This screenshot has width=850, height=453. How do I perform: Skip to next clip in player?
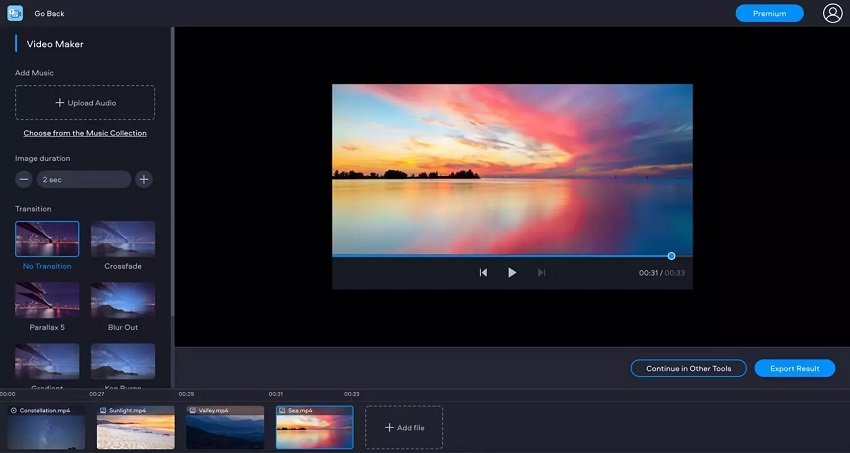[x=541, y=272]
